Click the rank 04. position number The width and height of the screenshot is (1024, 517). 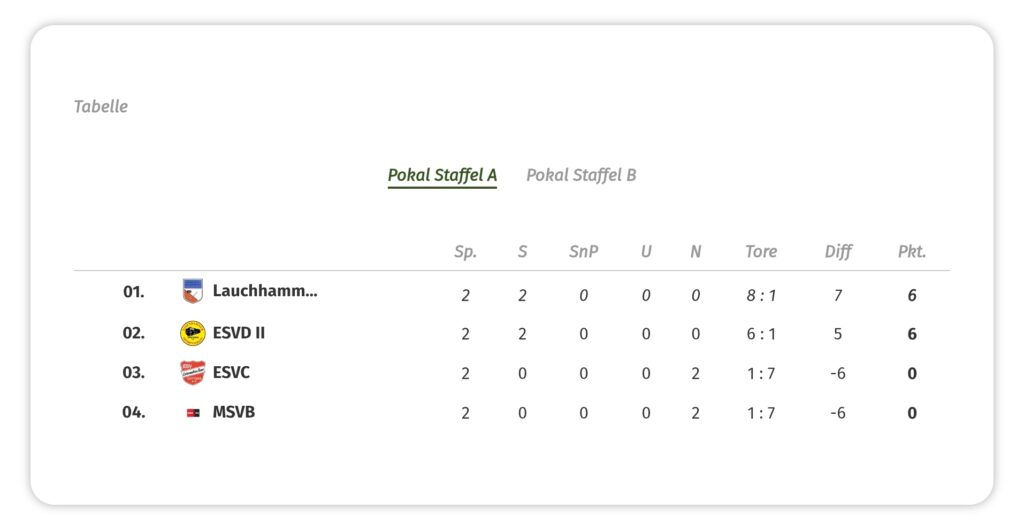(134, 412)
